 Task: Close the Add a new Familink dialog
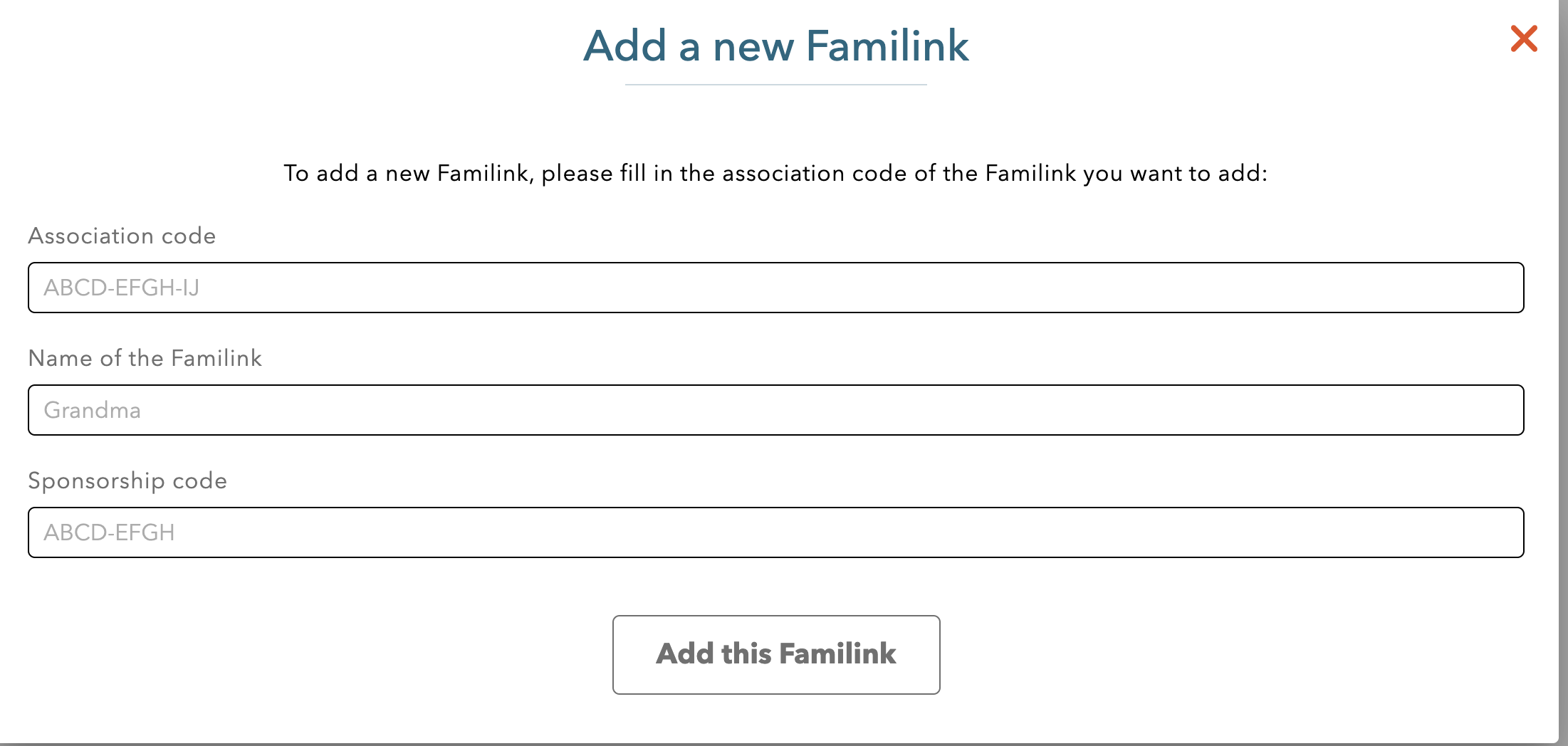tap(1524, 38)
